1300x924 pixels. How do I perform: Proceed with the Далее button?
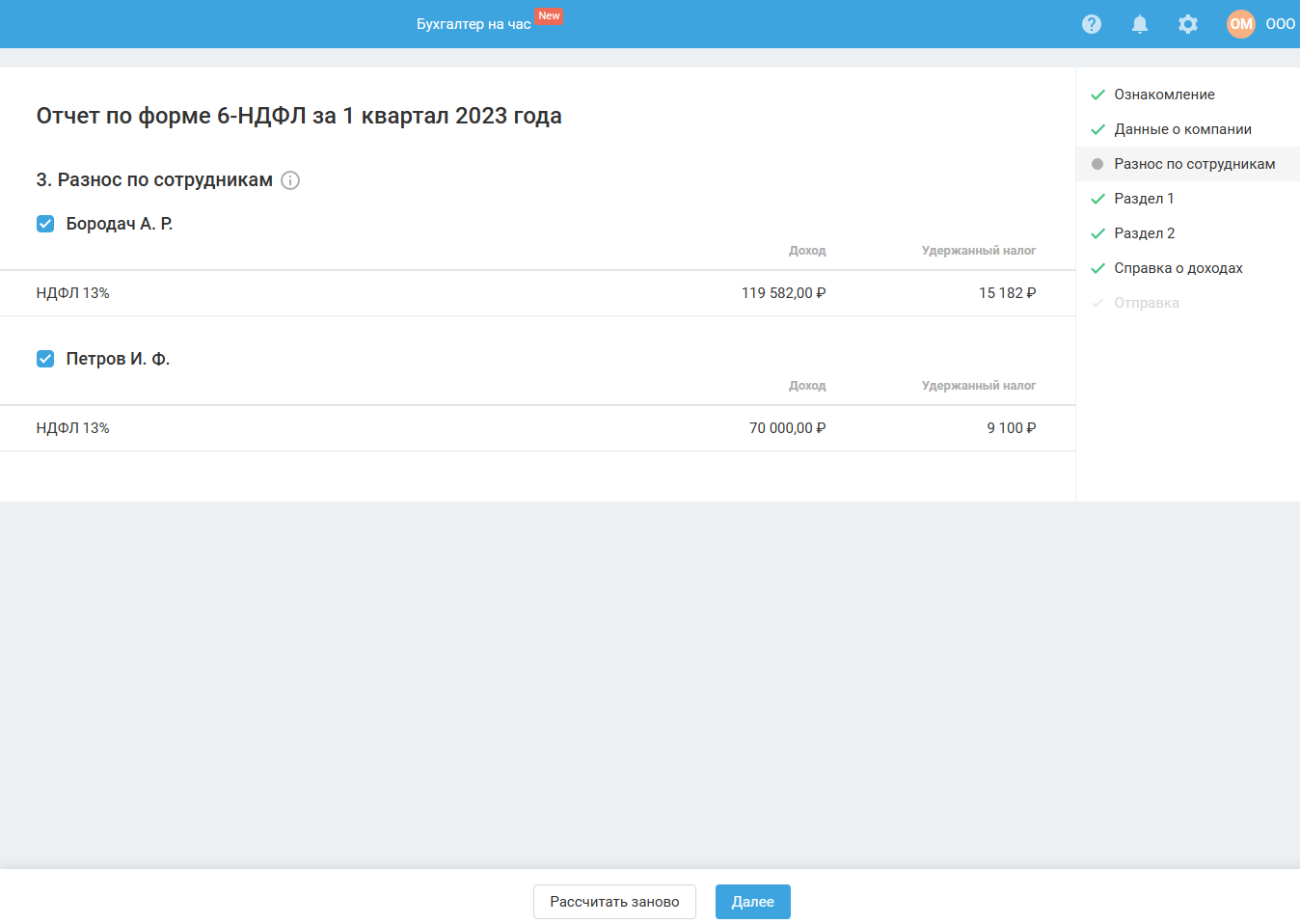pos(753,902)
